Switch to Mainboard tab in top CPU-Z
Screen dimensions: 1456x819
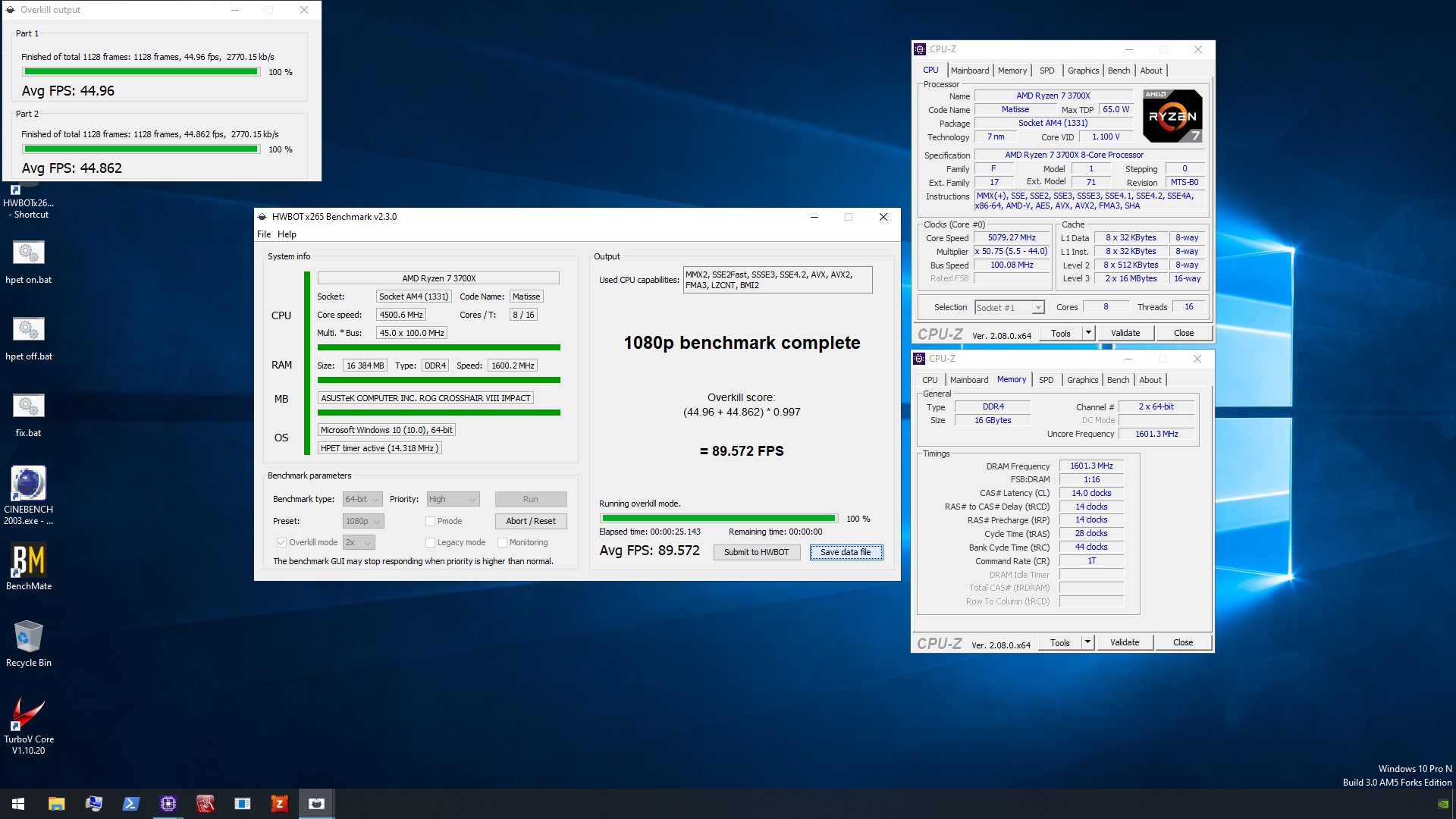[x=970, y=71]
